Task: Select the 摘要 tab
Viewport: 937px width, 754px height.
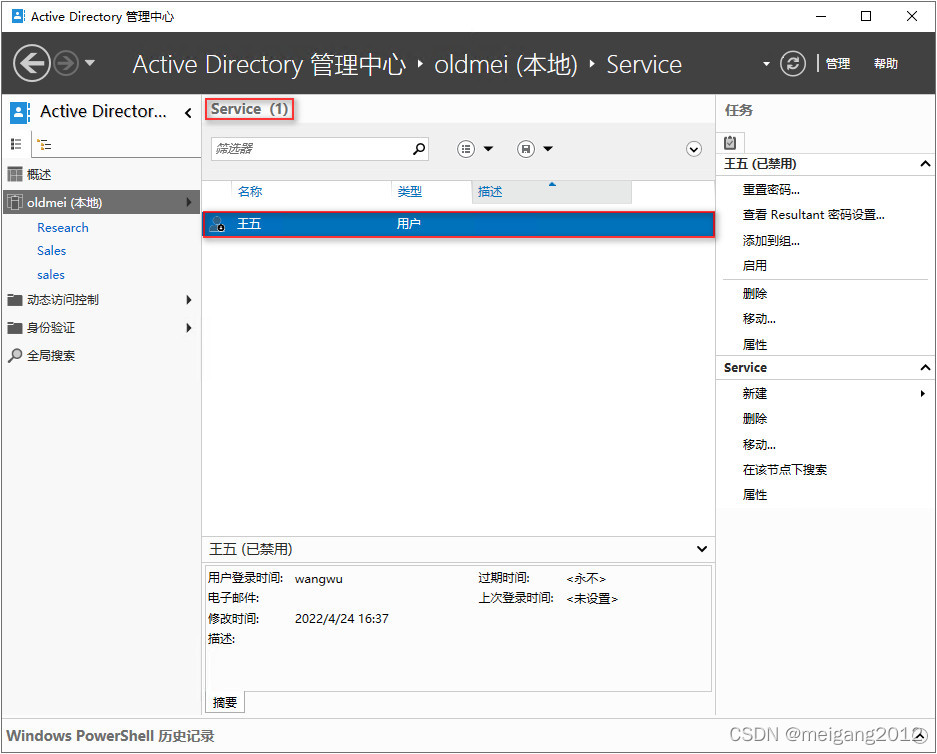Action: (225, 703)
